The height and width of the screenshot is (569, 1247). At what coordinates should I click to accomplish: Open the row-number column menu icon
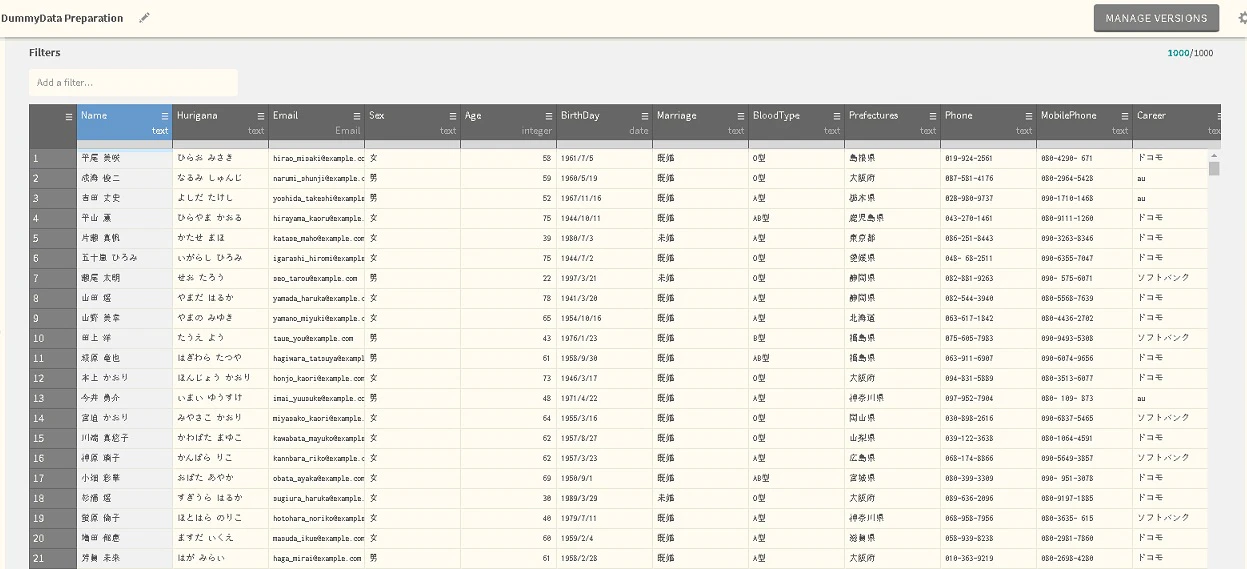pos(69,116)
